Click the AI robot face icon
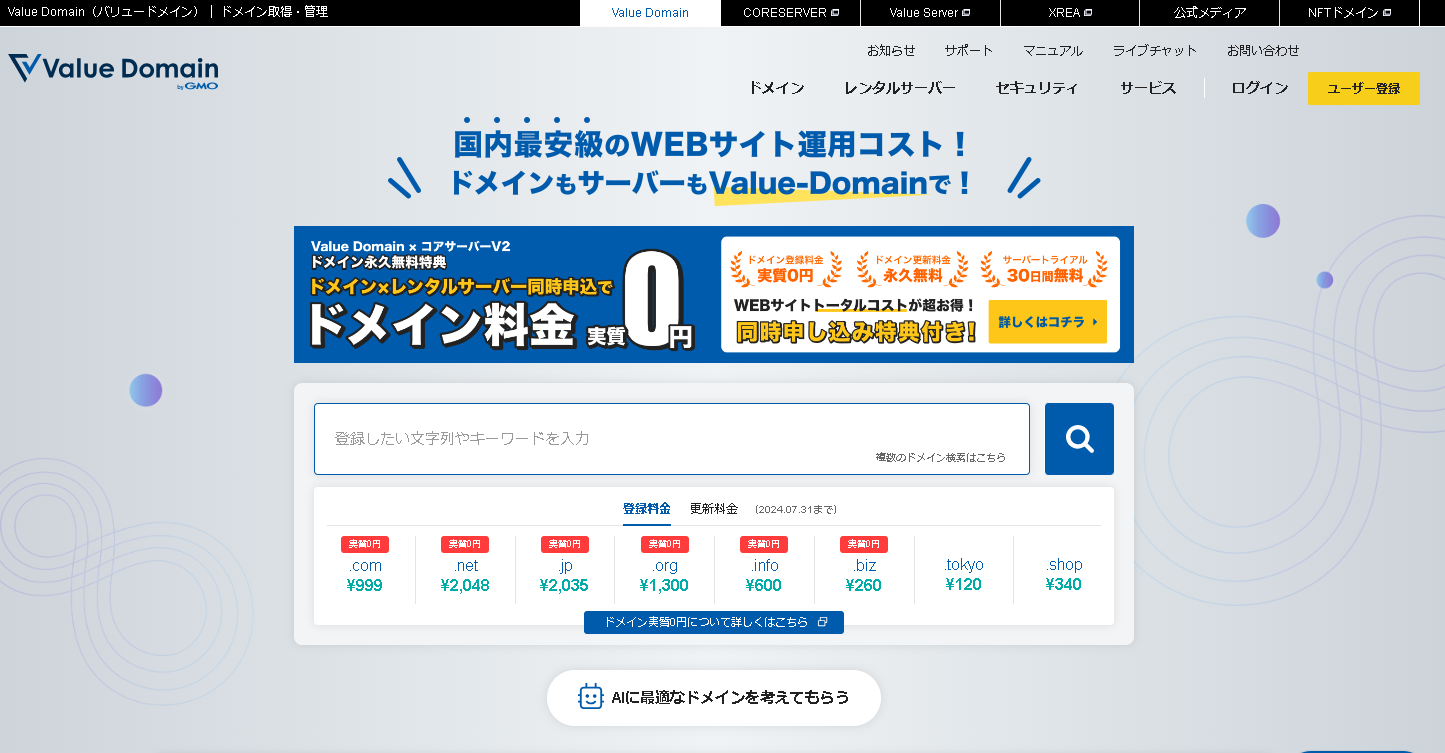The width and height of the screenshot is (1445, 753). coord(591,697)
